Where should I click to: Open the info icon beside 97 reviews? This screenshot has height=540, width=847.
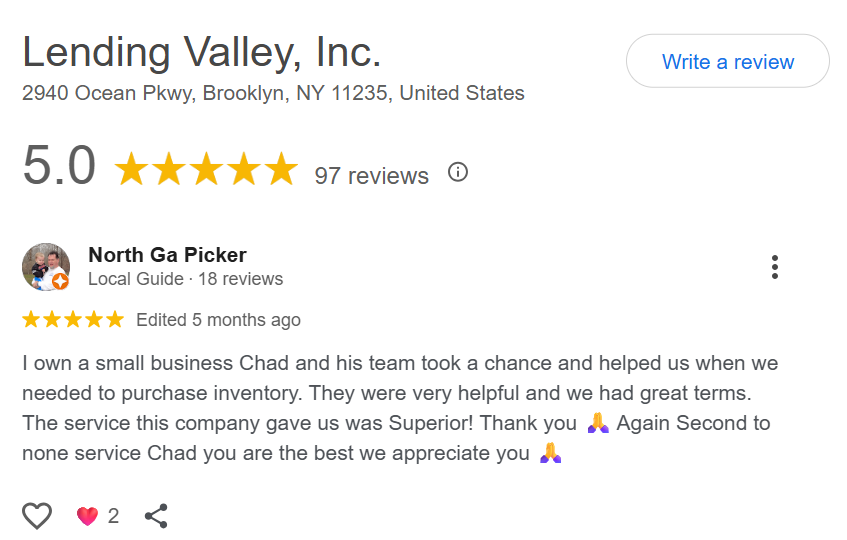click(458, 173)
